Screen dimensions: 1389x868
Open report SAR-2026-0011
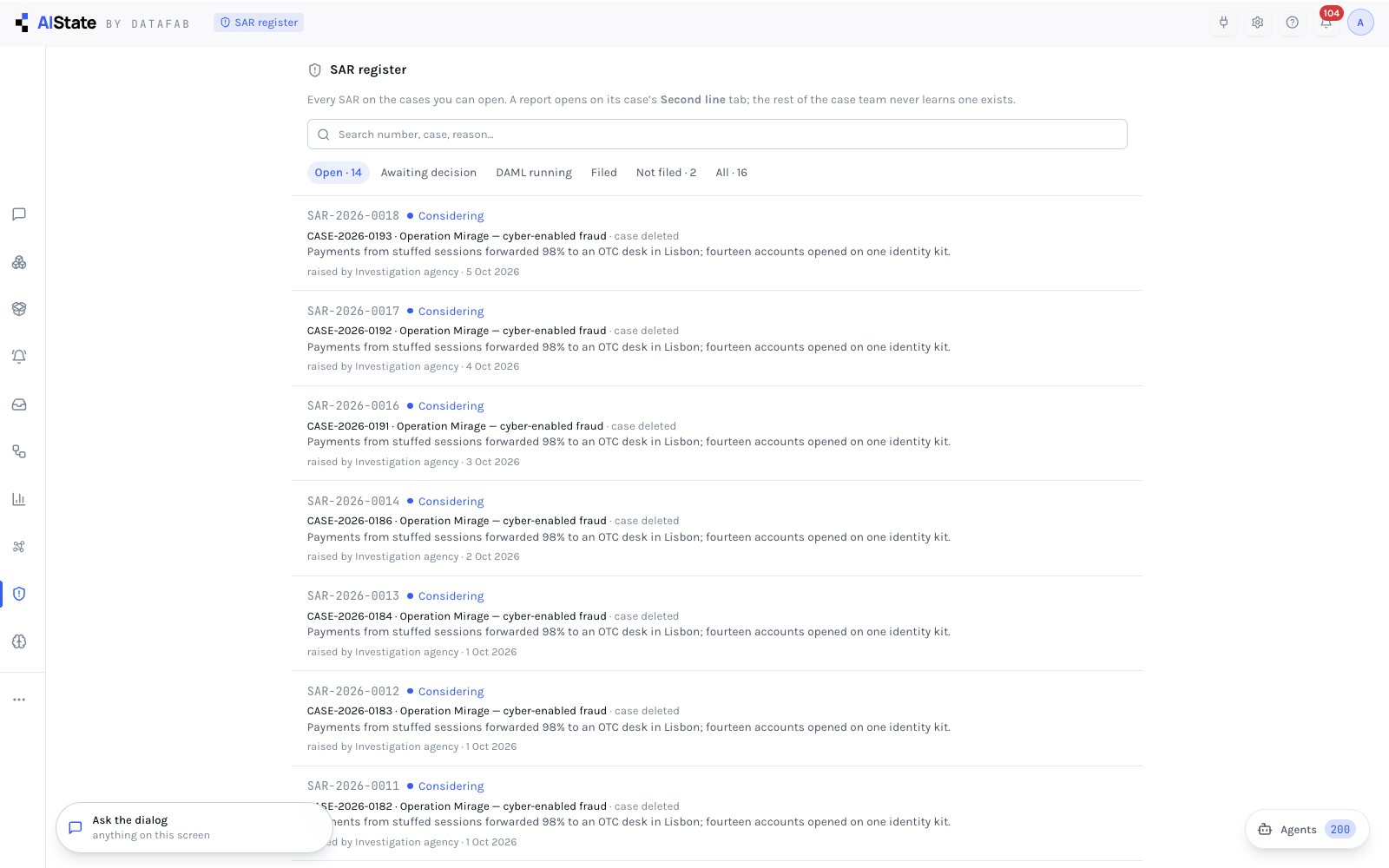coord(717,813)
